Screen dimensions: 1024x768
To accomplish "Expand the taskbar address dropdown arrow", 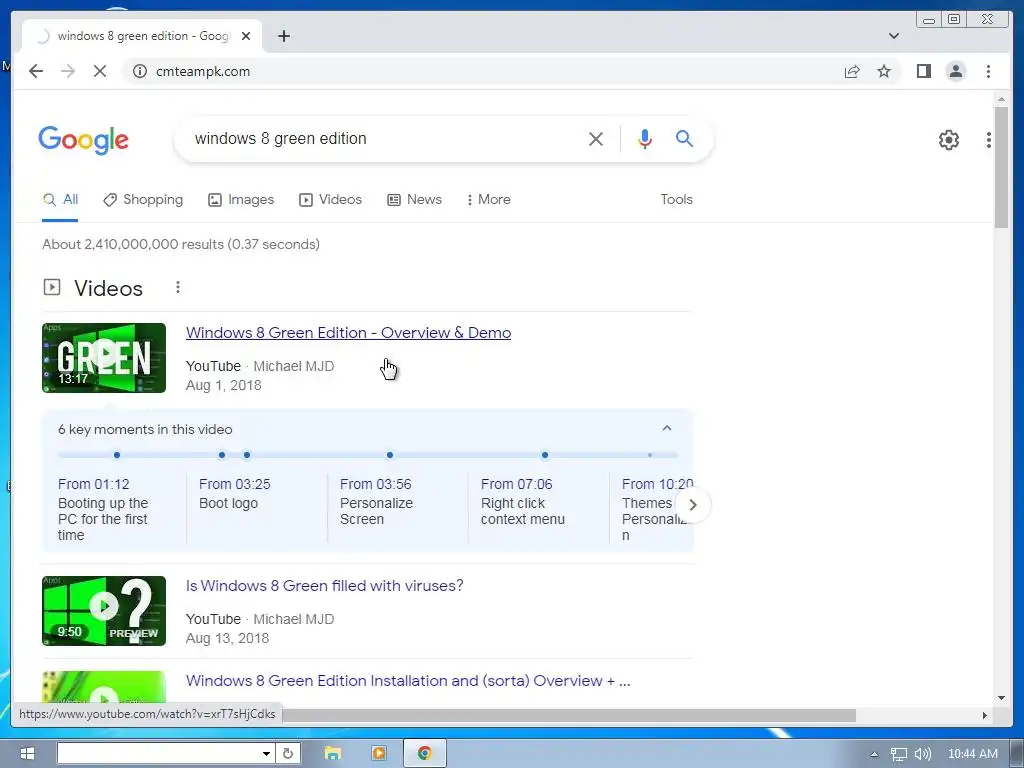I will pos(266,754).
